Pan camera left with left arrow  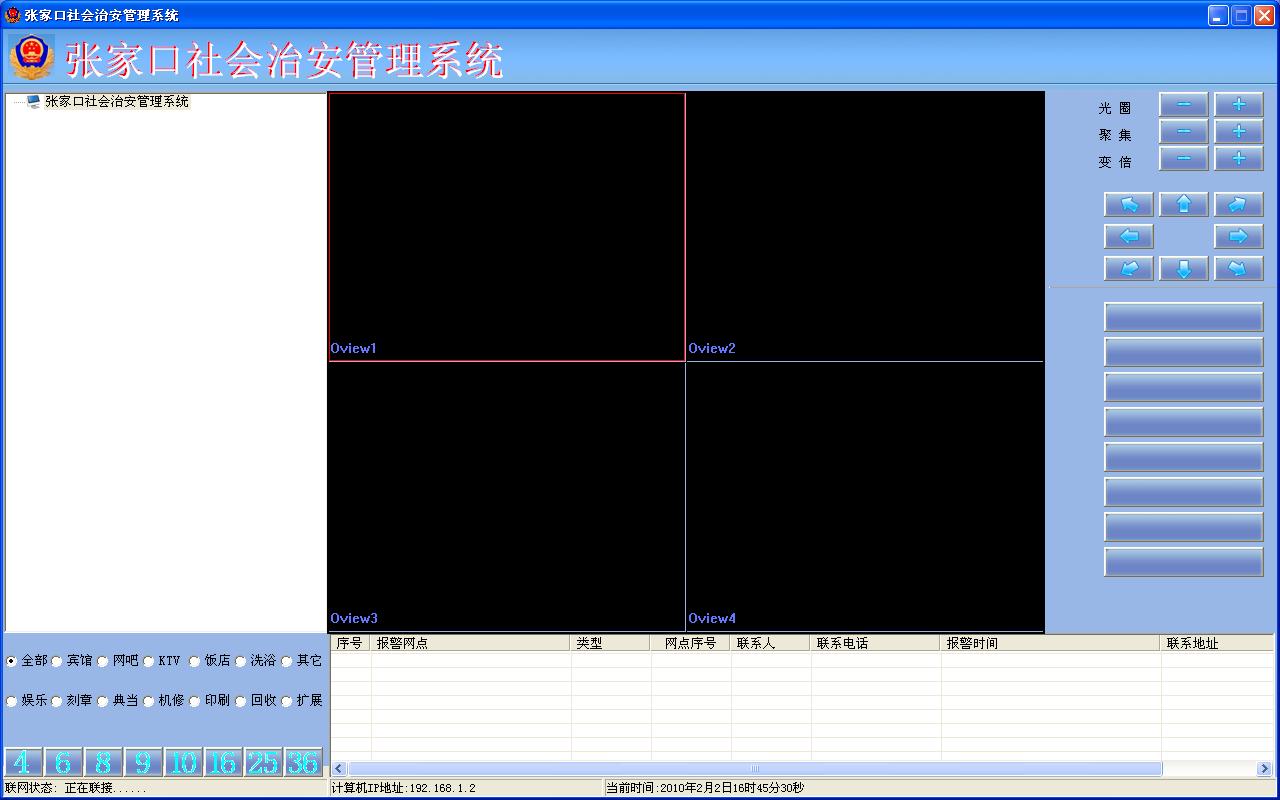(x=1129, y=236)
